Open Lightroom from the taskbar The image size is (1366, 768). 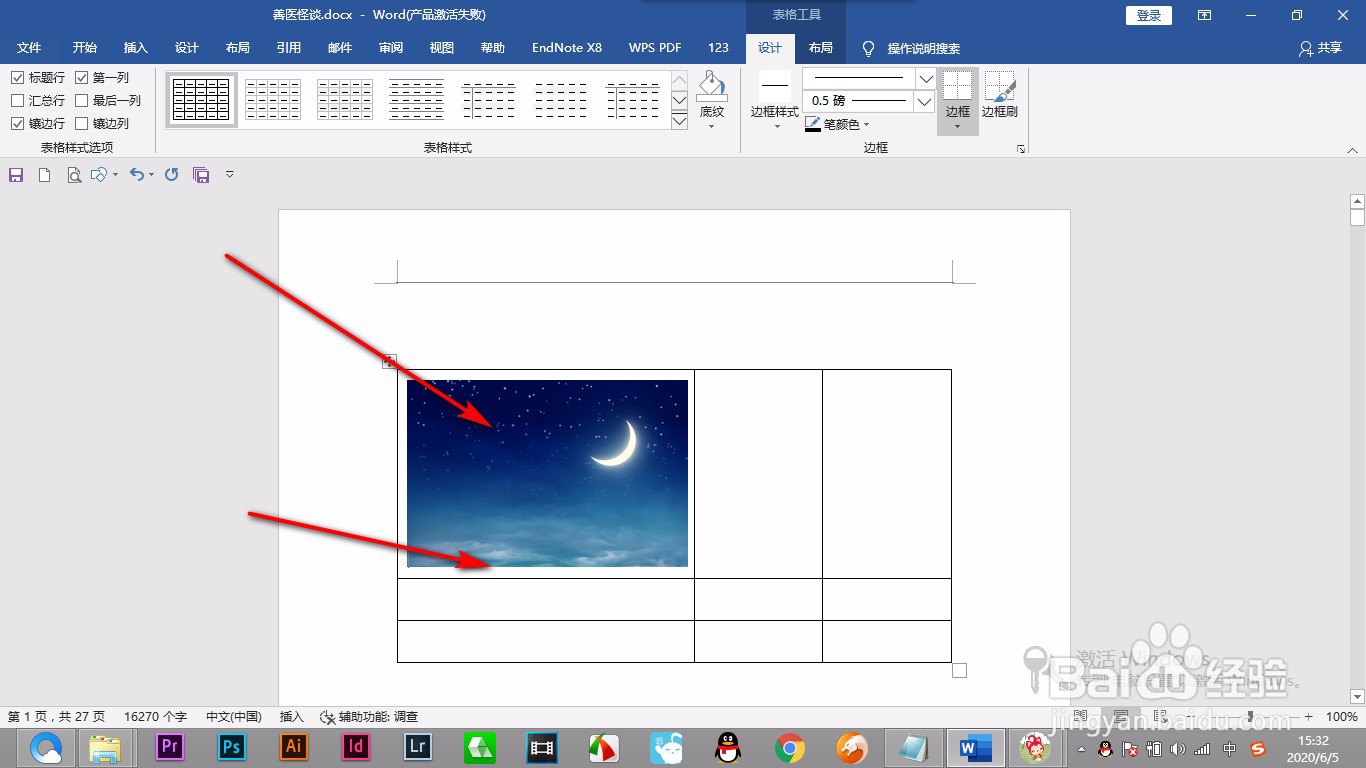point(418,746)
